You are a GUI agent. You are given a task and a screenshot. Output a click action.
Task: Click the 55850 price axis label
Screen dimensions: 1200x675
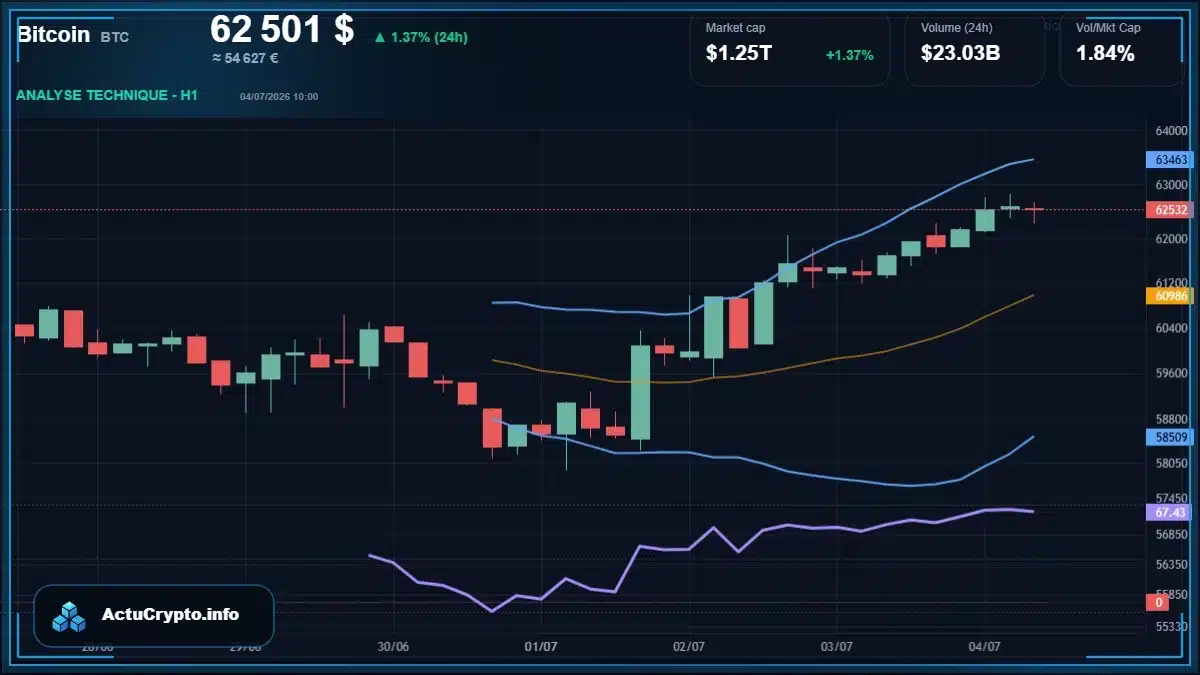(x=1171, y=593)
